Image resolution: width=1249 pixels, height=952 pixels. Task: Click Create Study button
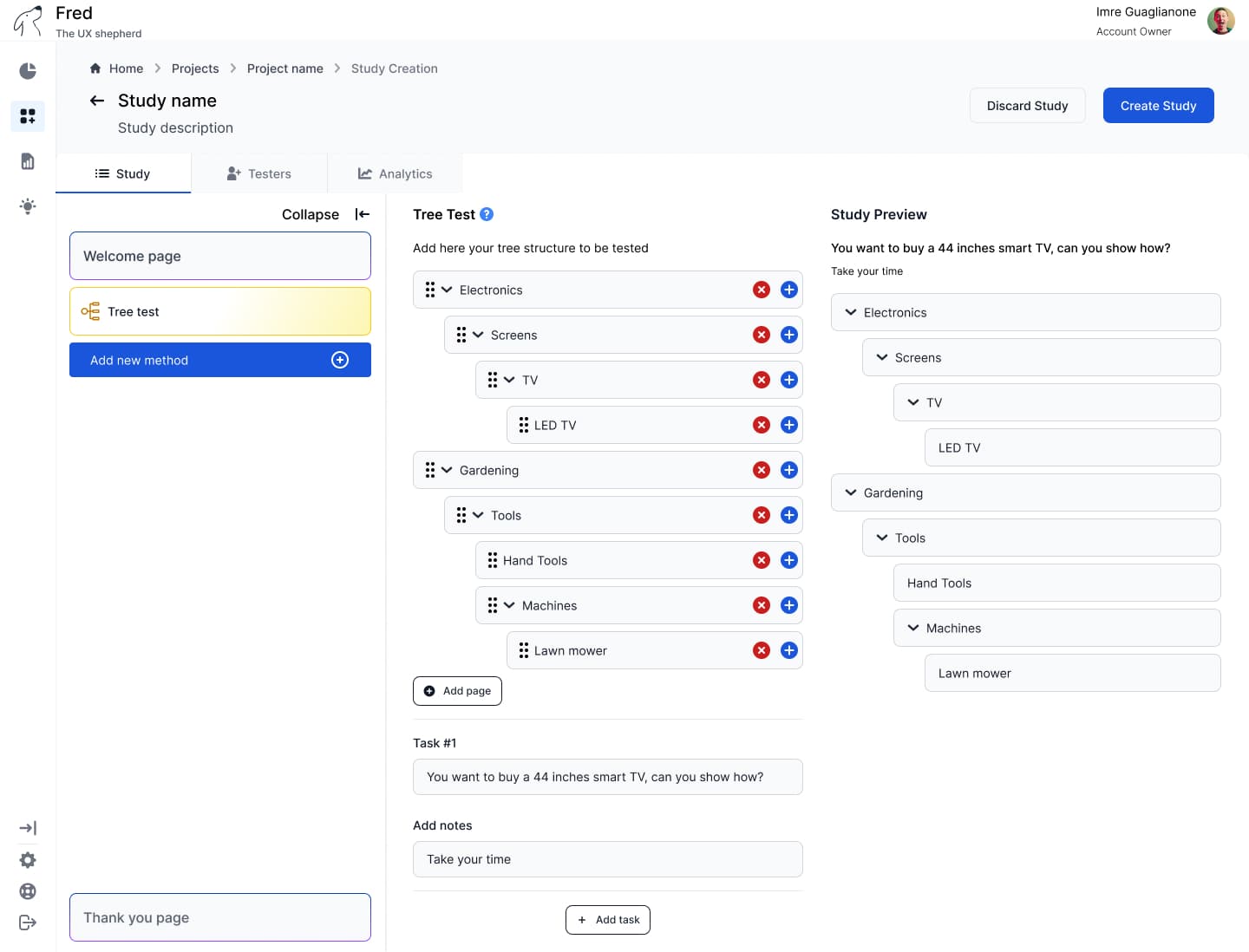pyautogui.click(x=1159, y=106)
